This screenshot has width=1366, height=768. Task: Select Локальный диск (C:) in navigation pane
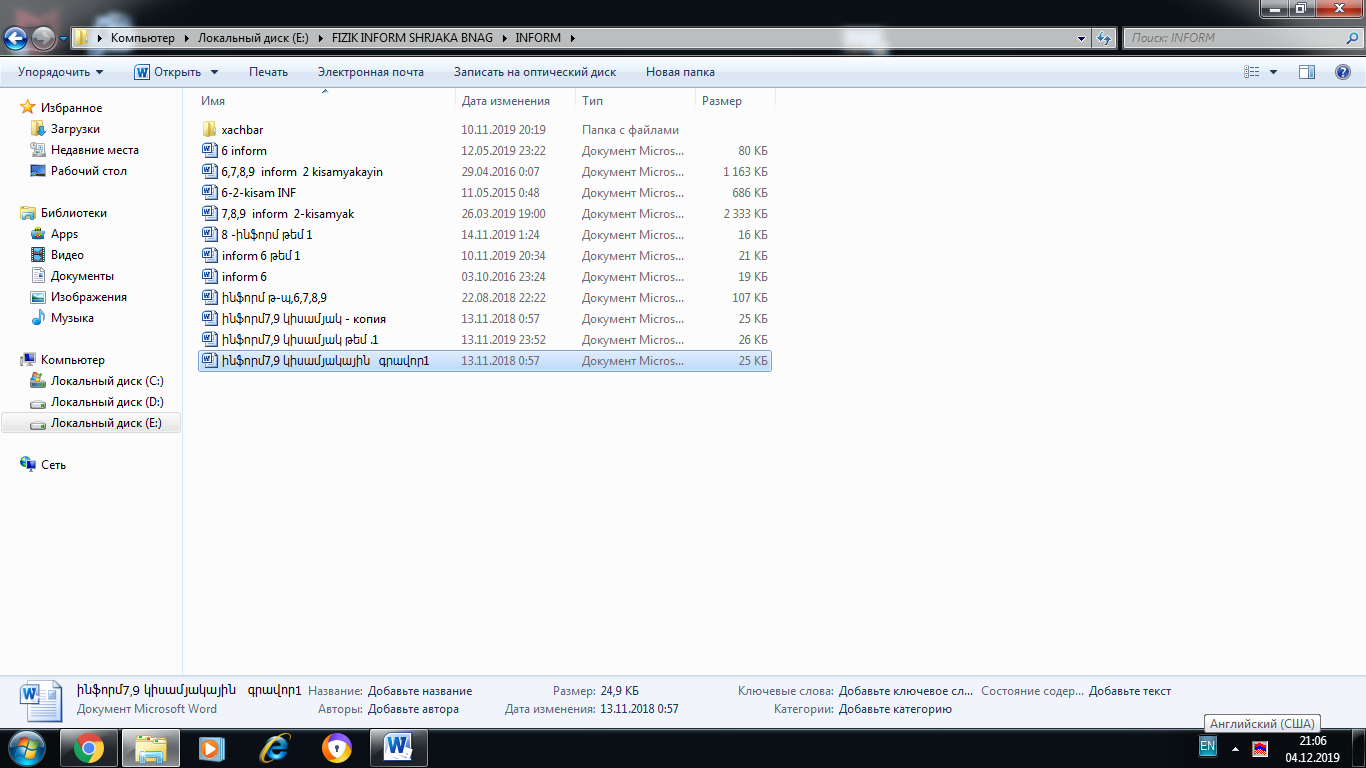tap(107, 381)
